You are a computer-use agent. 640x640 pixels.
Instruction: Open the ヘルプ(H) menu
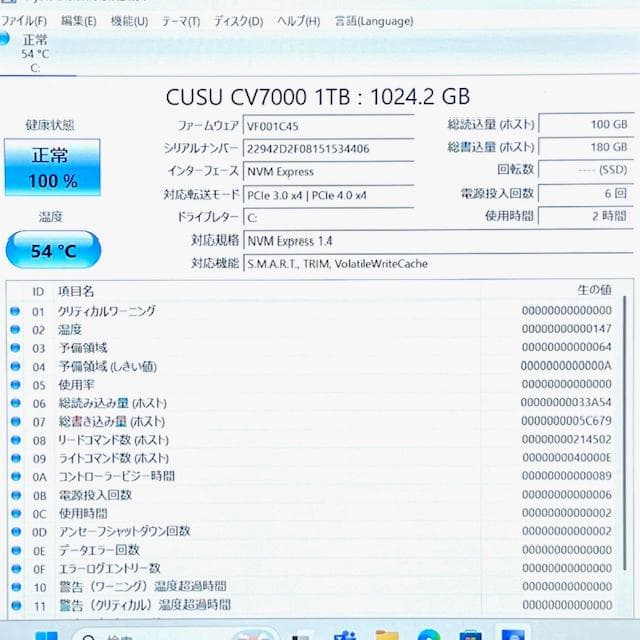[298, 21]
